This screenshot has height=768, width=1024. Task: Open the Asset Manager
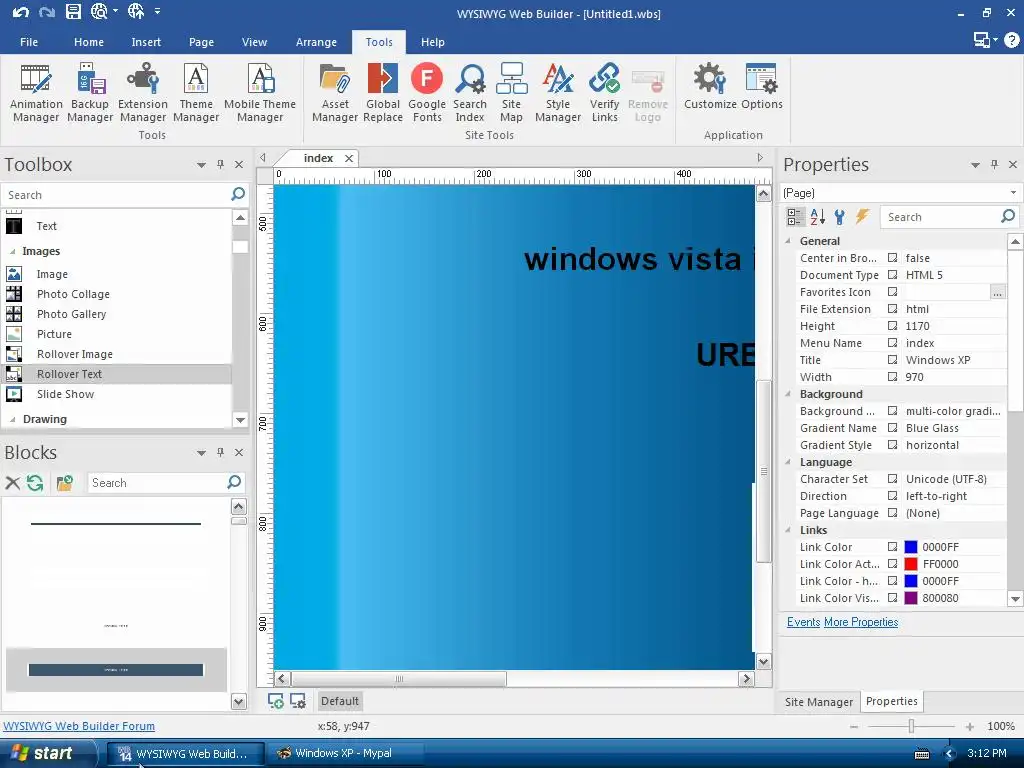pyautogui.click(x=335, y=93)
